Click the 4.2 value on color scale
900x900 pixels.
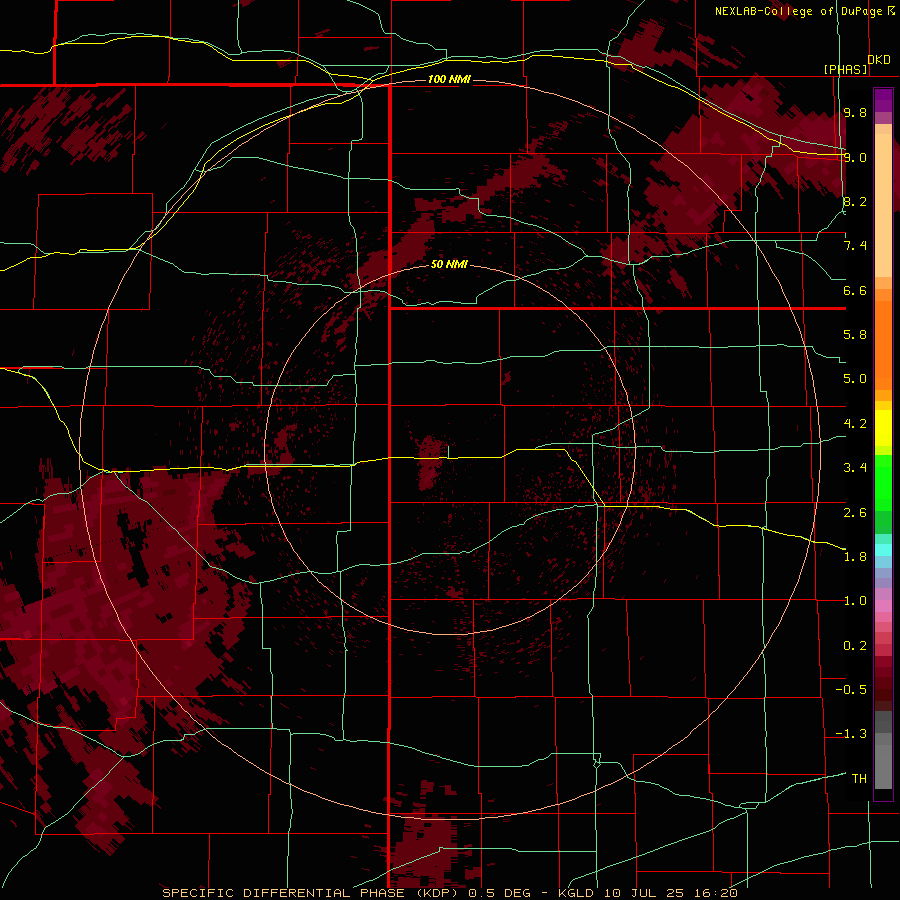[855, 424]
